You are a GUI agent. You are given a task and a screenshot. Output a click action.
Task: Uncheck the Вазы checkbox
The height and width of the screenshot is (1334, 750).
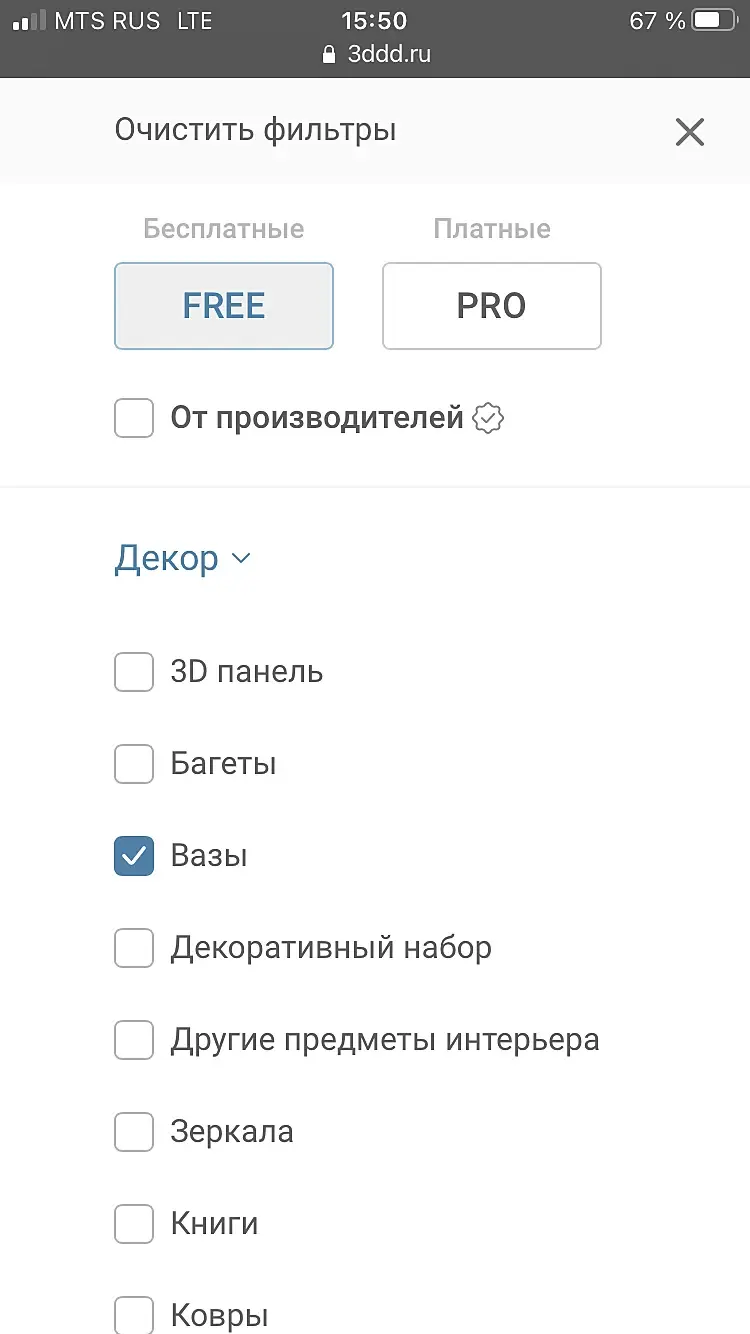click(134, 856)
